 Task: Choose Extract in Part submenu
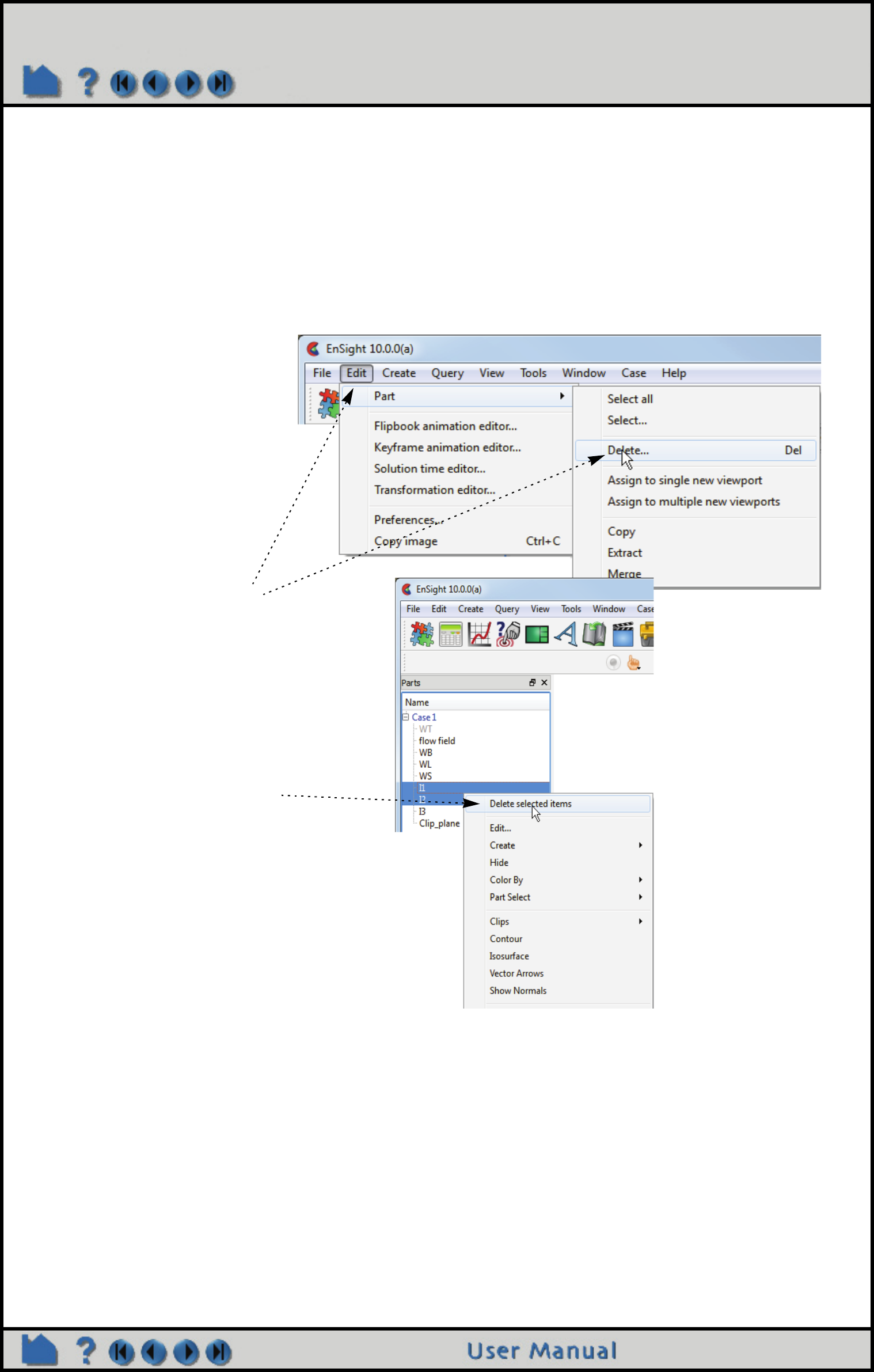point(625,553)
